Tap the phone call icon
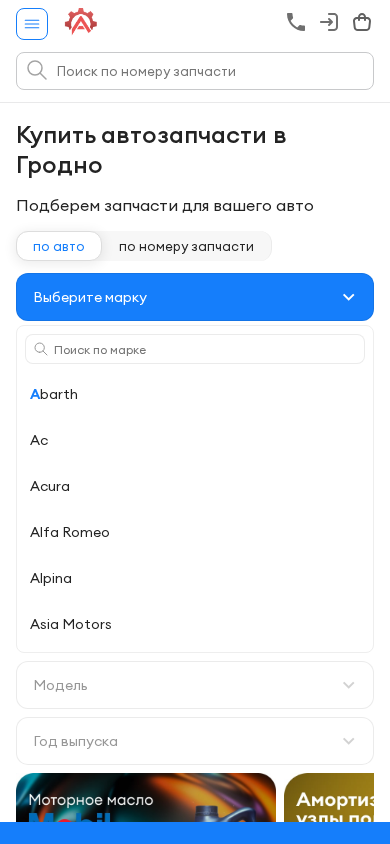This screenshot has height=844, width=390. pyautogui.click(x=296, y=22)
